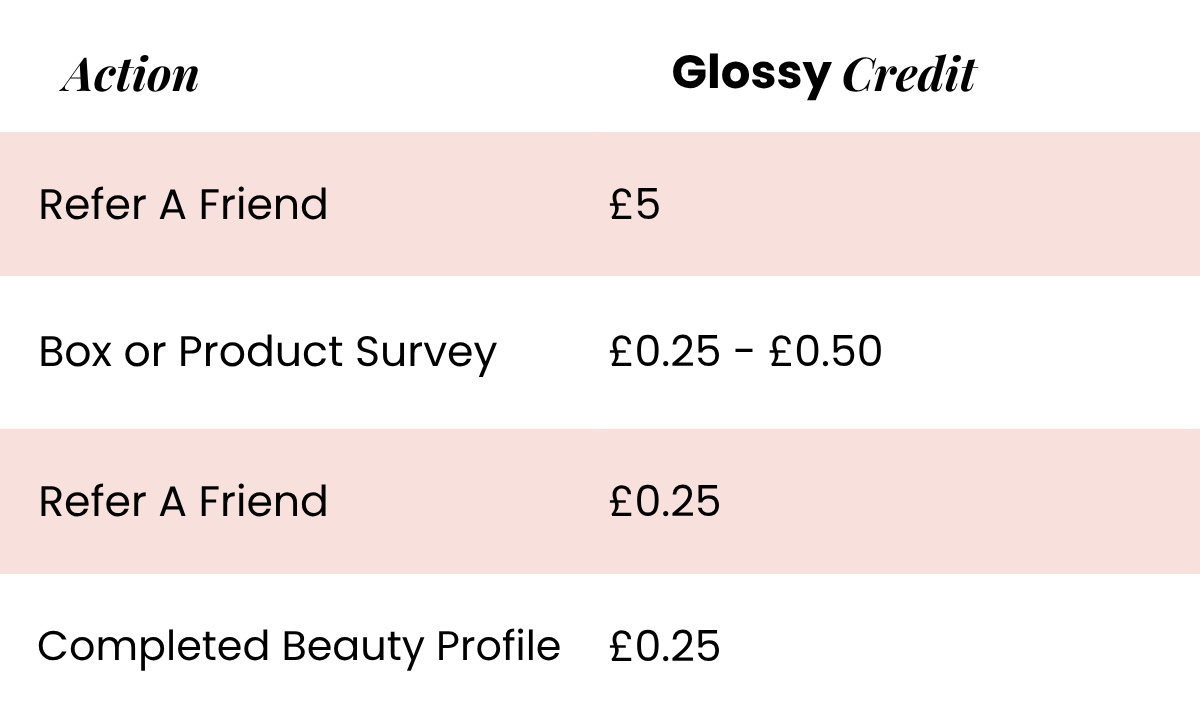Click the word "Beauty"
Screen dimensions: 1200x720
pos(353,646)
